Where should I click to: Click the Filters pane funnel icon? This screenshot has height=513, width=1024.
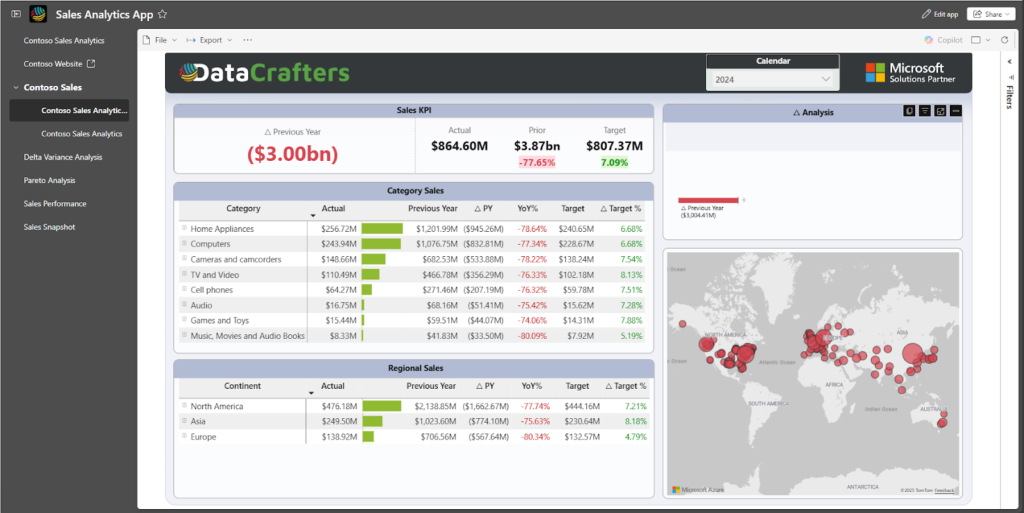click(x=1010, y=77)
